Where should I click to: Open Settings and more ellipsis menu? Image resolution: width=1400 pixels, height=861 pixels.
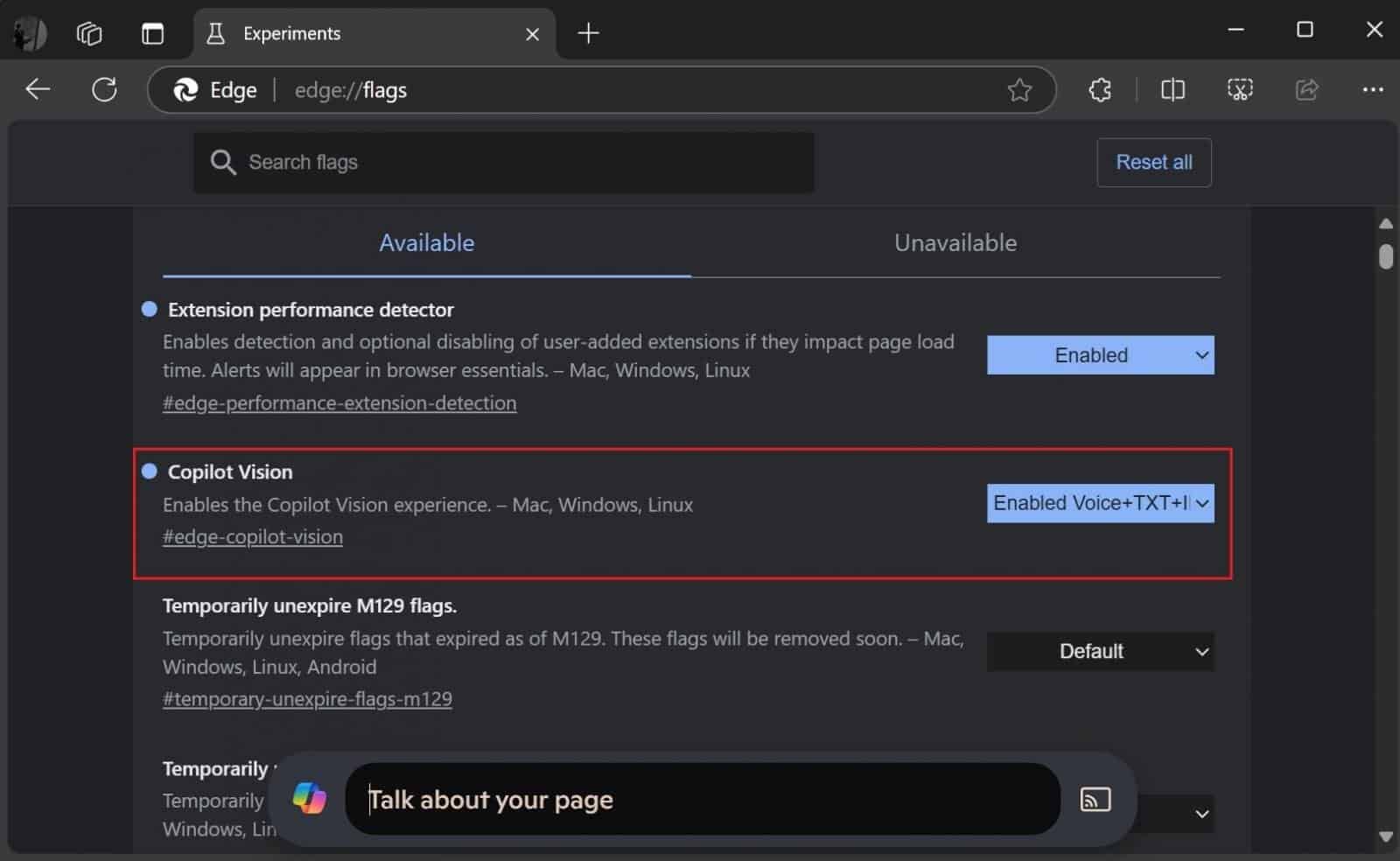tap(1372, 89)
